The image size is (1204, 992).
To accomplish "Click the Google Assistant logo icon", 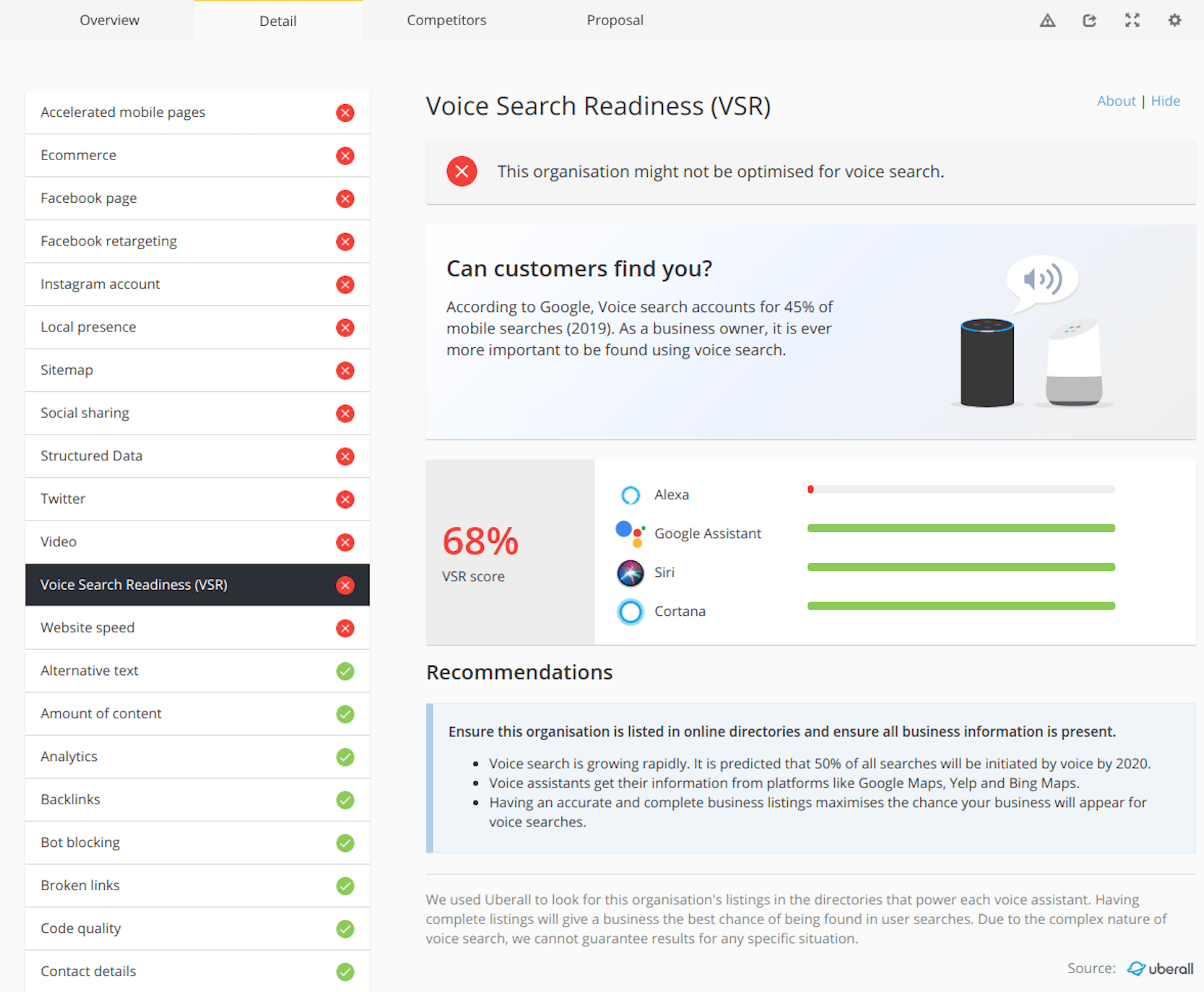I will coord(630,534).
